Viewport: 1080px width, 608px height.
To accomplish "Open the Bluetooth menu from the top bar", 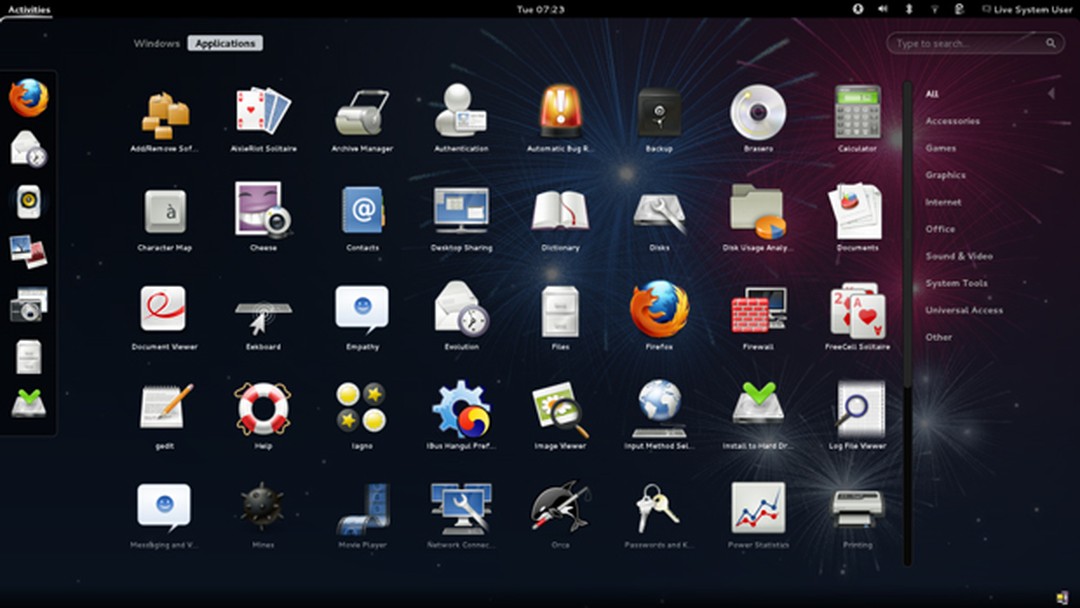I will tap(908, 8).
